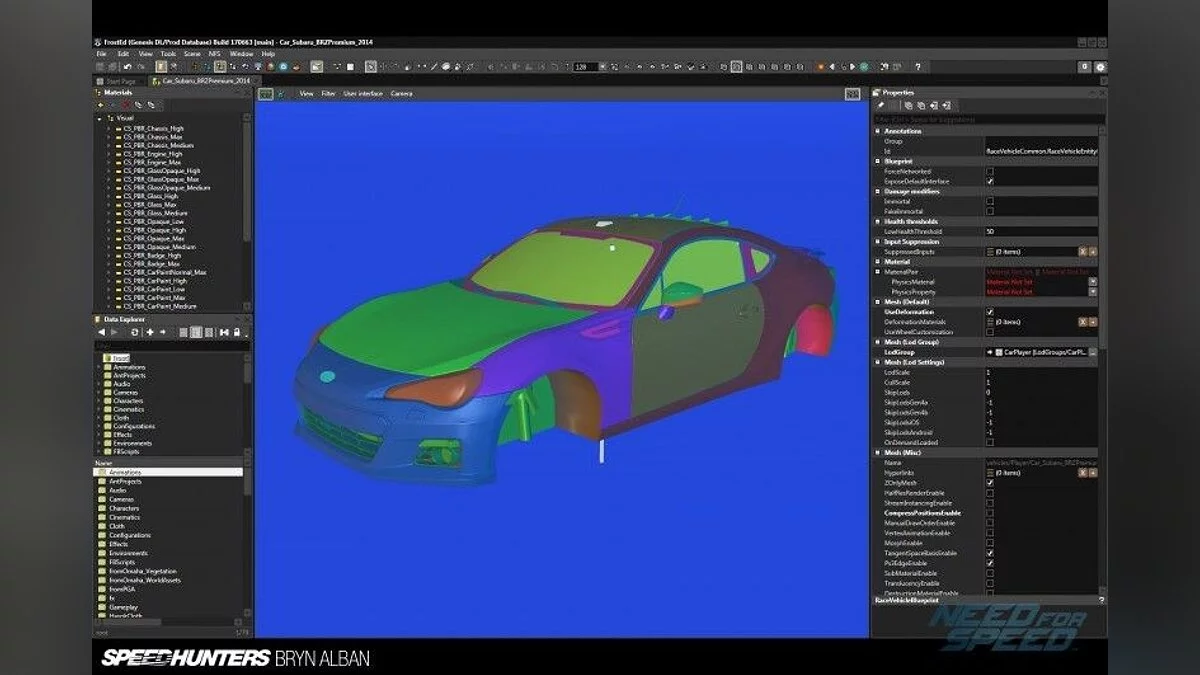The width and height of the screenshot is (1200, 675).
Task: Toggle the ZOnlyMesh checkbox
Action: 990,482
